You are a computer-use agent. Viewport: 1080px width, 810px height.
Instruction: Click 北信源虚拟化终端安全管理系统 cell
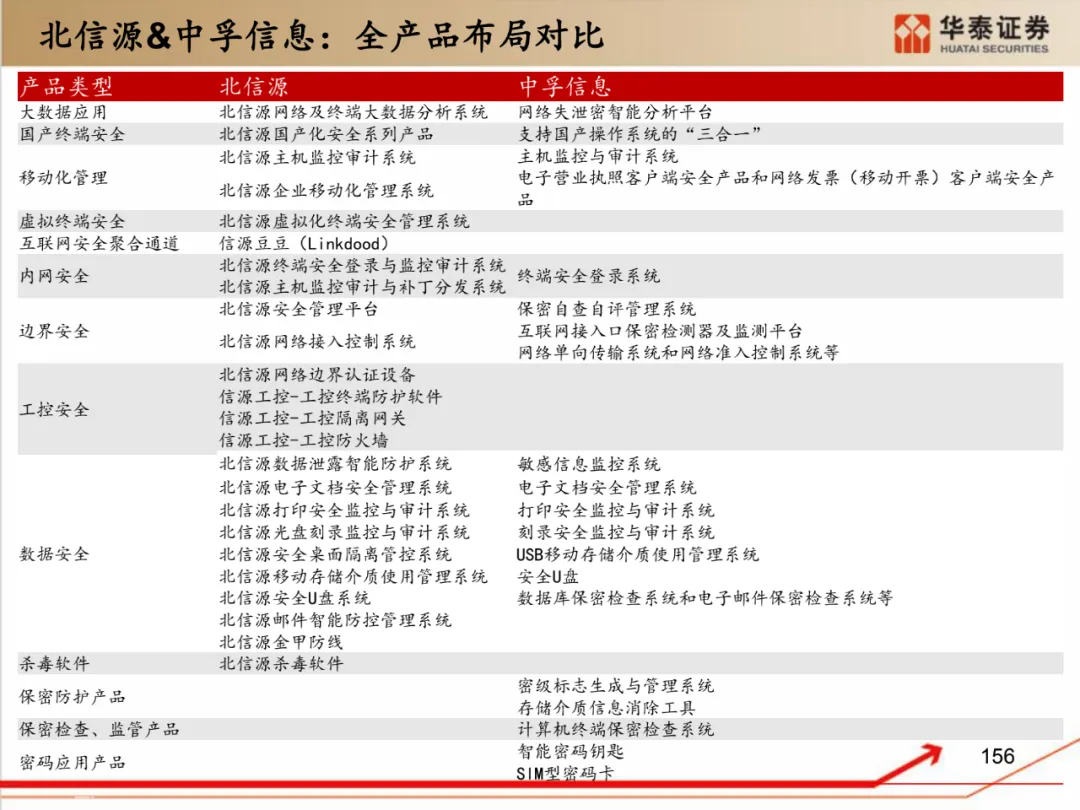344,222
